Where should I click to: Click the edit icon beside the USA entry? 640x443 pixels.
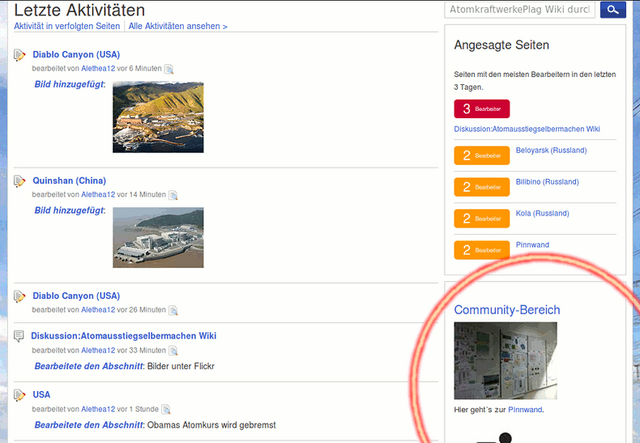20,395
